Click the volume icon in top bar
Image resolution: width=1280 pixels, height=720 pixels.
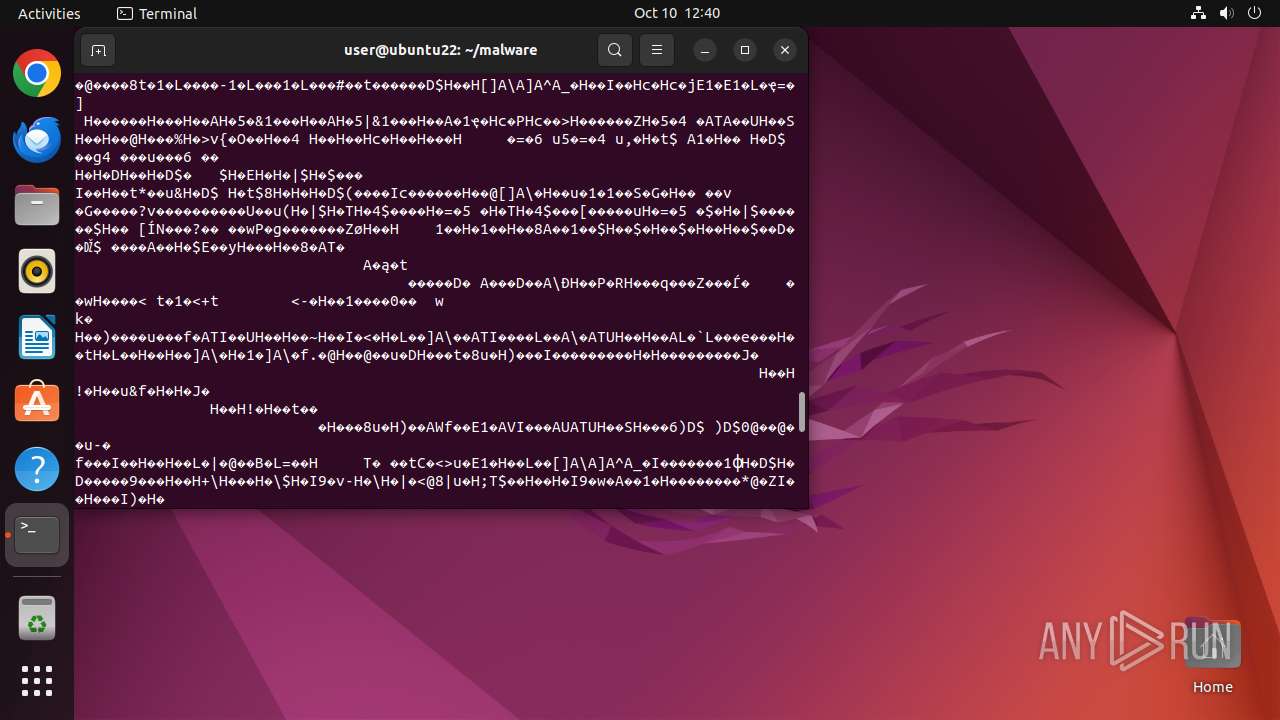pyautogui.click(x=1226, y=13)
